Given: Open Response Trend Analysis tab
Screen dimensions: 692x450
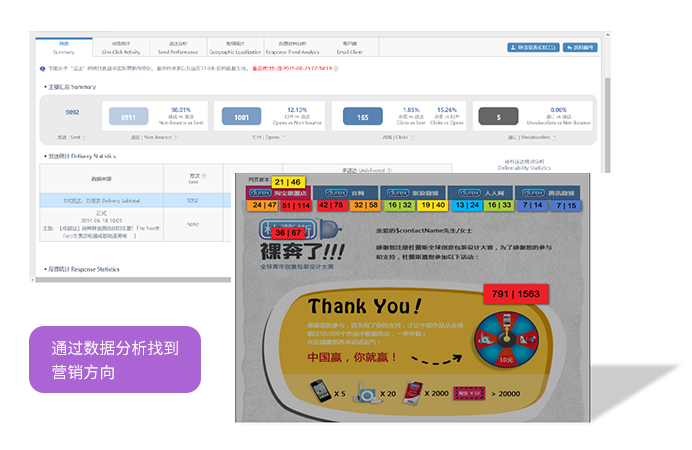Looking at the screenshot, I should [293, 47].
